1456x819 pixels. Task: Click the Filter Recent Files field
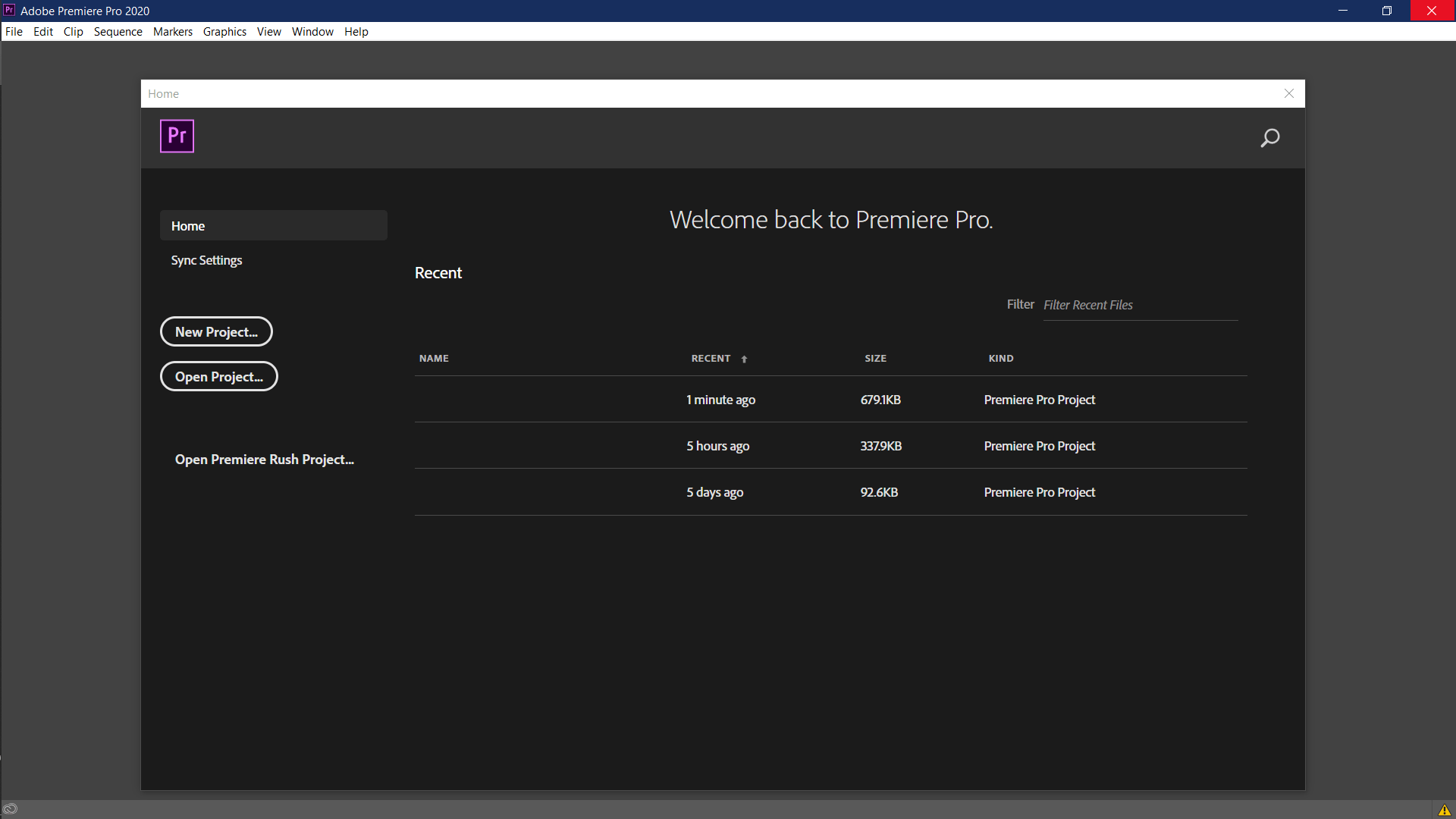pyautogui.click(x=1139, y=305)
